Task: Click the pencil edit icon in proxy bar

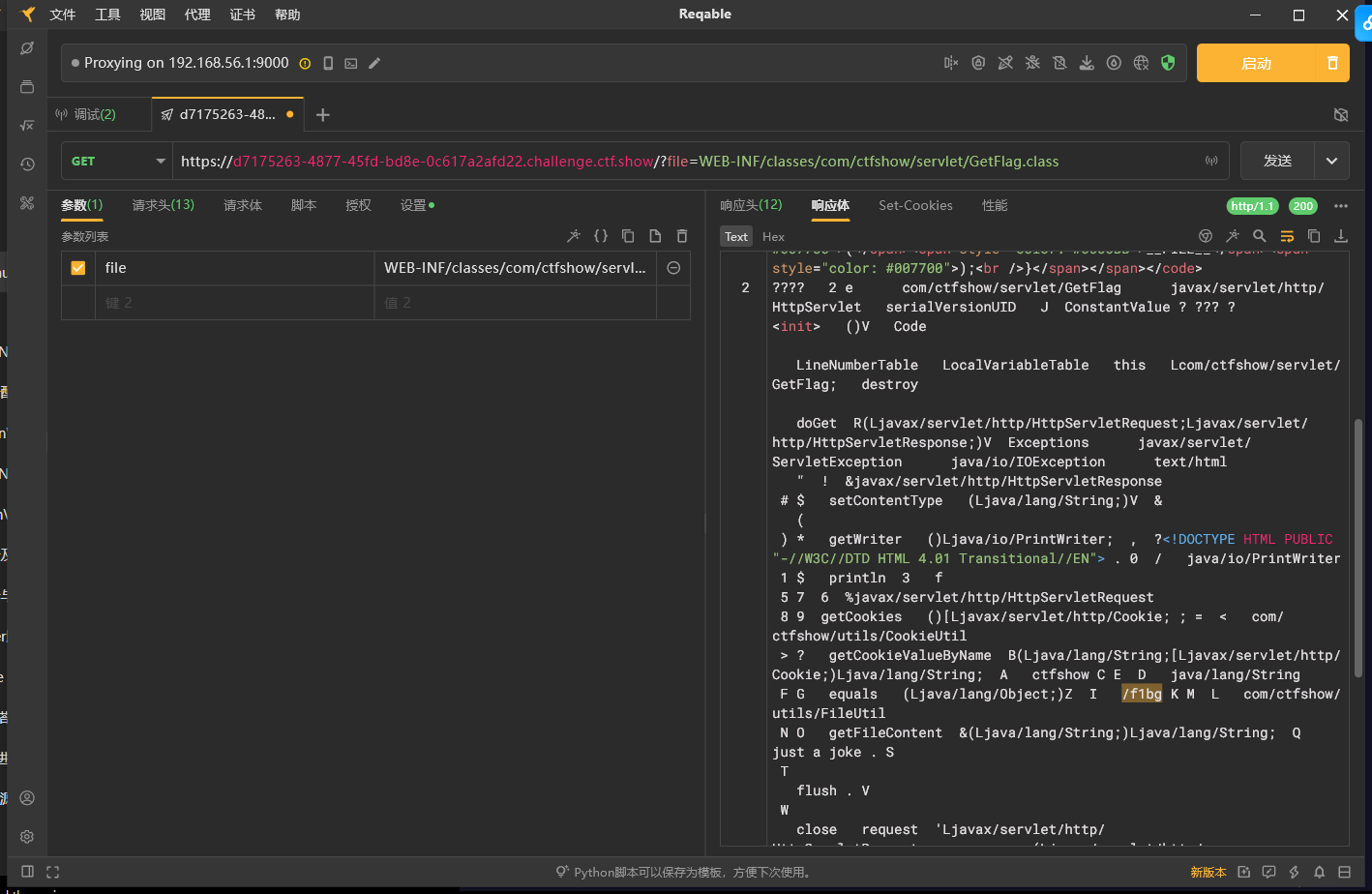Action: coord(374,63)
